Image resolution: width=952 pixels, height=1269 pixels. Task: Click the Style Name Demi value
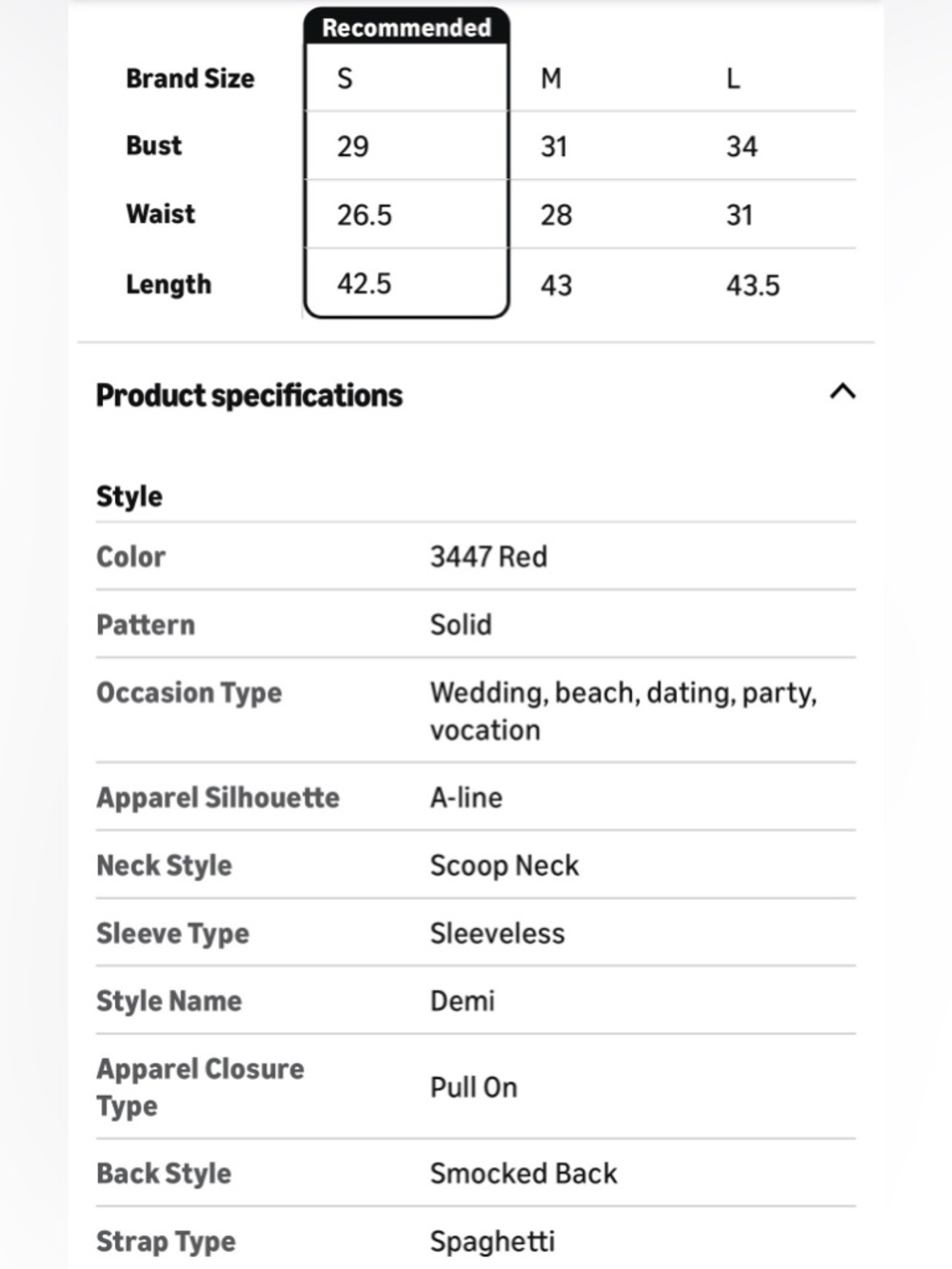point(463,1001)
